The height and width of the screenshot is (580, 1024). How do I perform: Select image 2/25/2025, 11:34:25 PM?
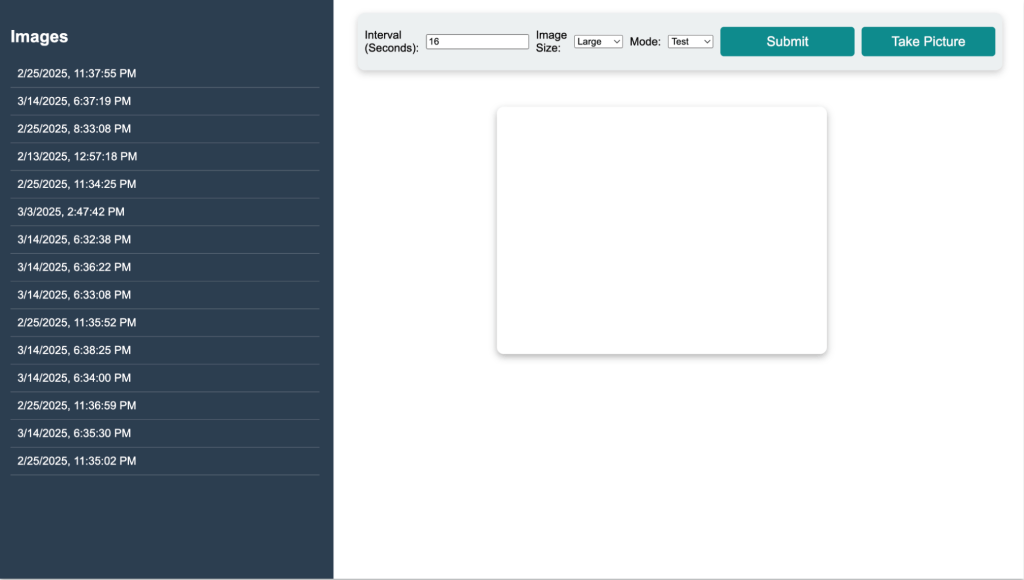pyautogui.click(x=77, y=184)
